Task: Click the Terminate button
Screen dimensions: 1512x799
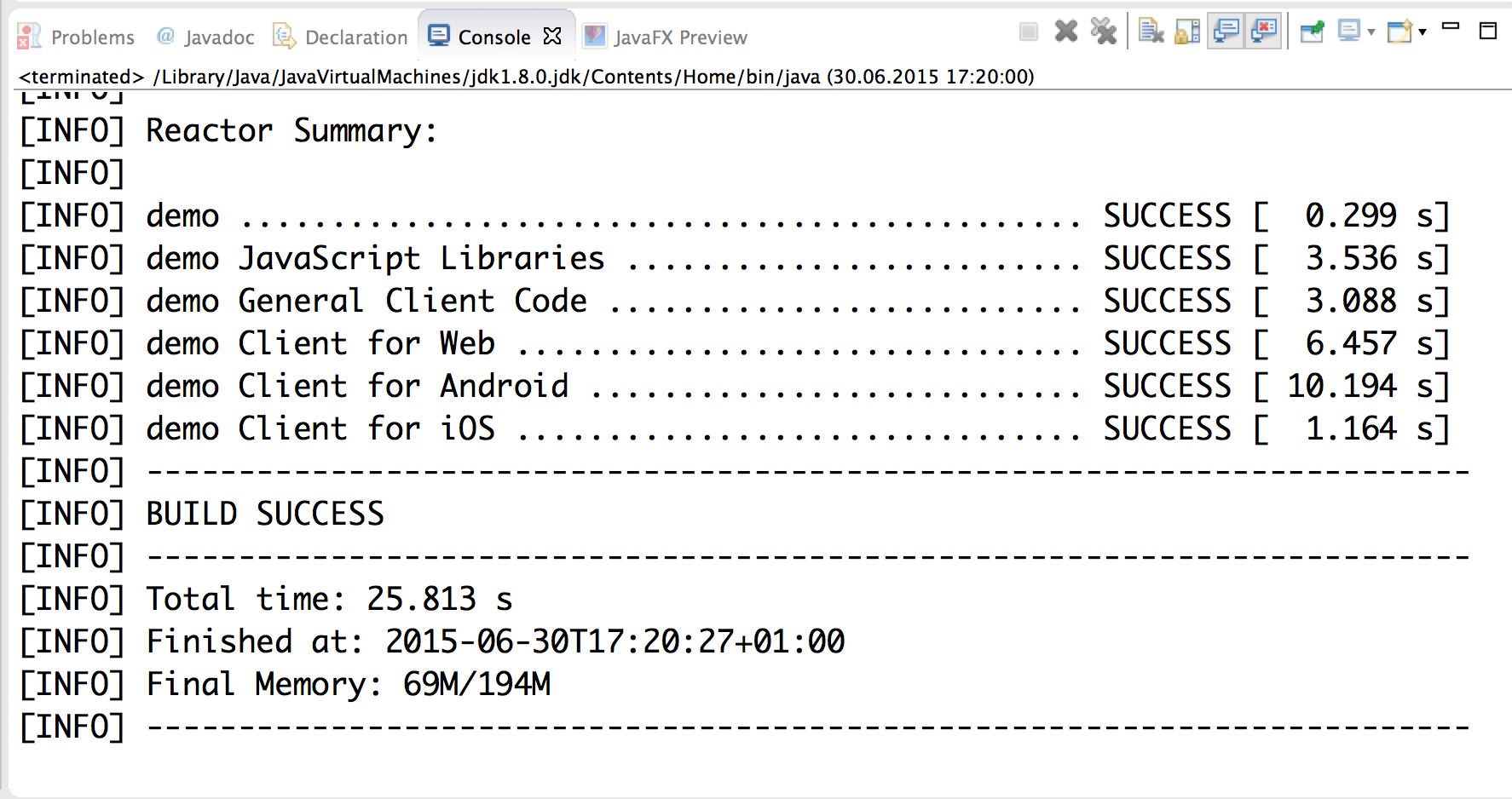Action: (x=1029, y=32)
